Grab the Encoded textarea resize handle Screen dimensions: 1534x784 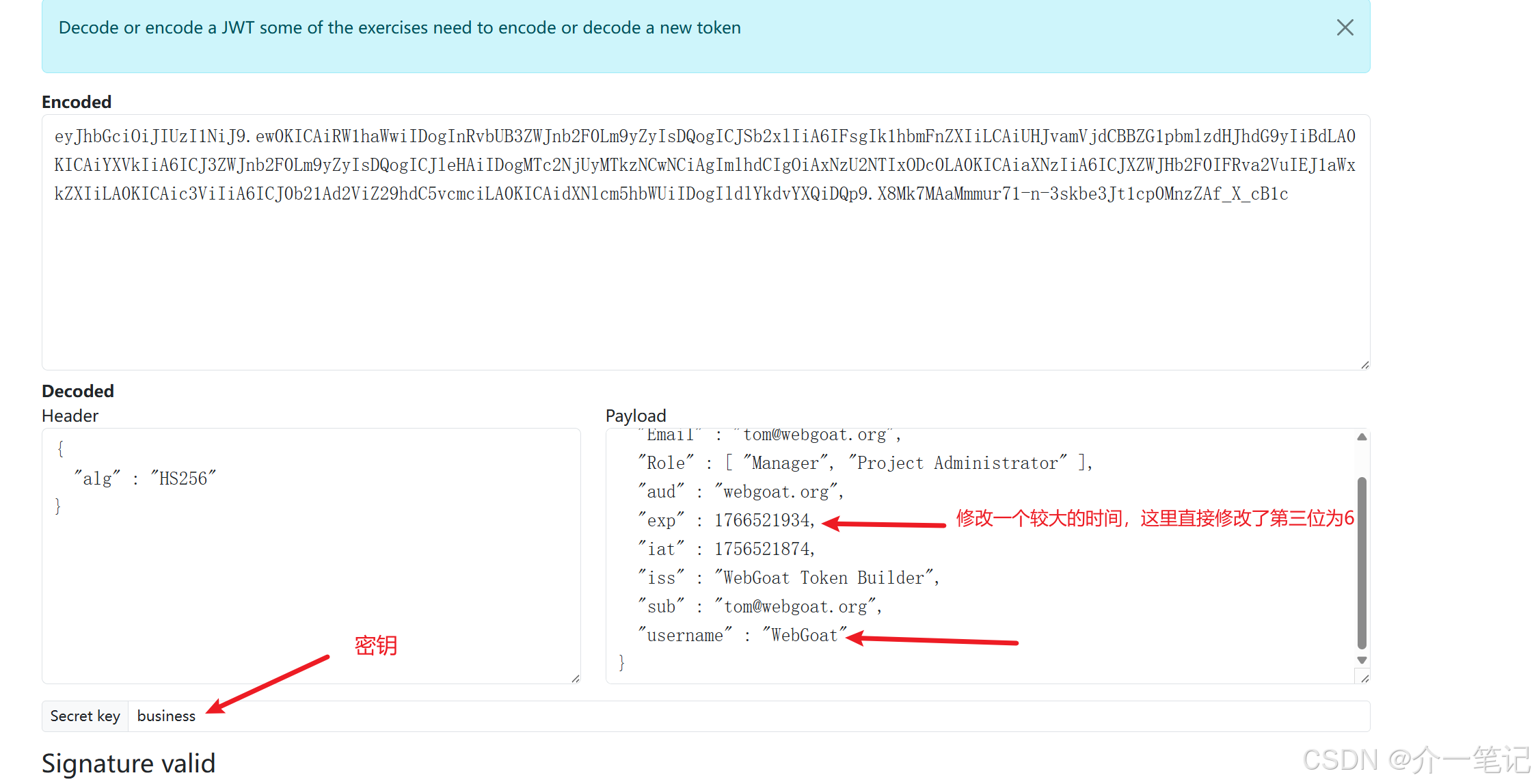pyautogui.click(x=1364, y=365)
